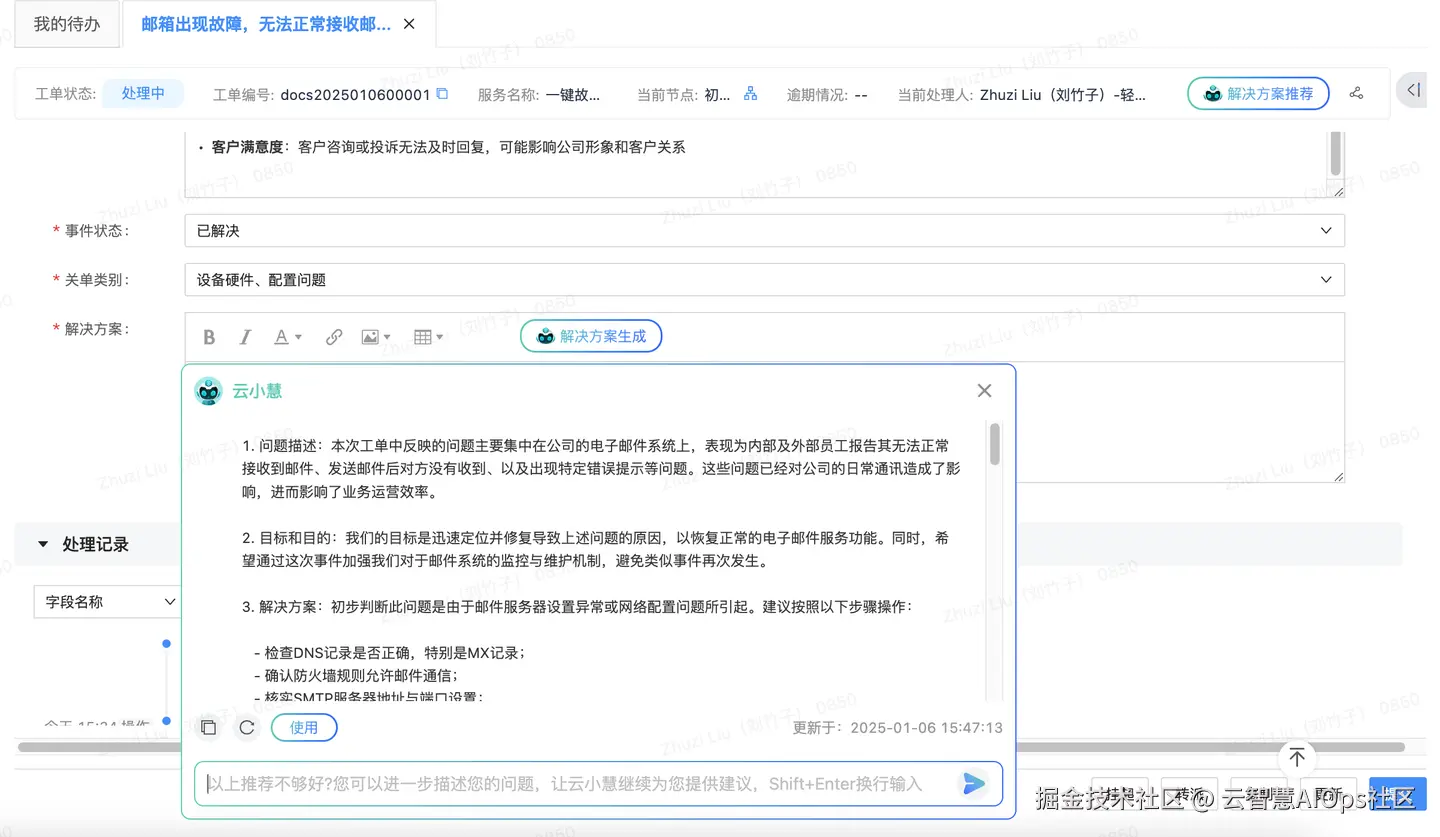Image resolution: width=1440 pixels, height=837 pixels.
Task: Apply bold formatting in solution editor
Action: coord(209,337)
